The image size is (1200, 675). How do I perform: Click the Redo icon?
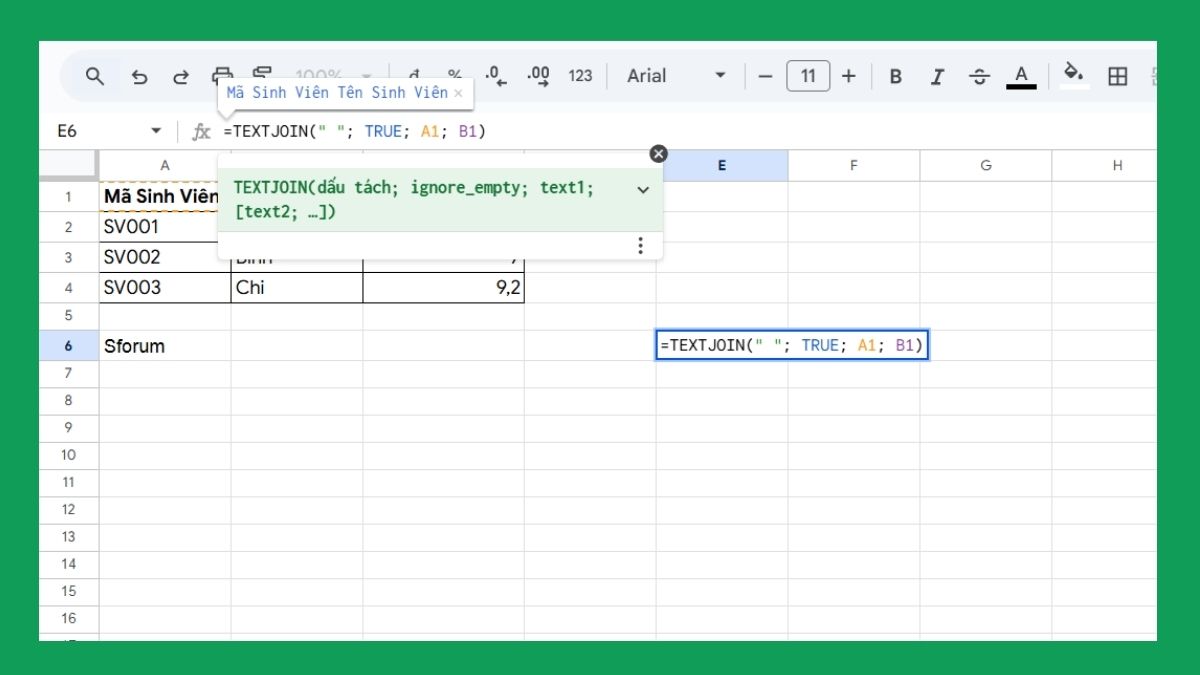[x=182, y=75]
